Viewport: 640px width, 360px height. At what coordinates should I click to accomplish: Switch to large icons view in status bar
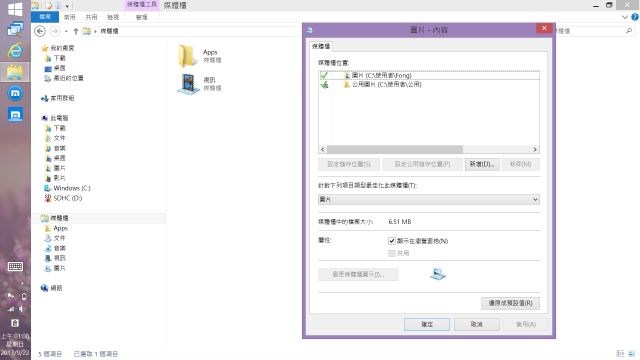pos(632,353)
